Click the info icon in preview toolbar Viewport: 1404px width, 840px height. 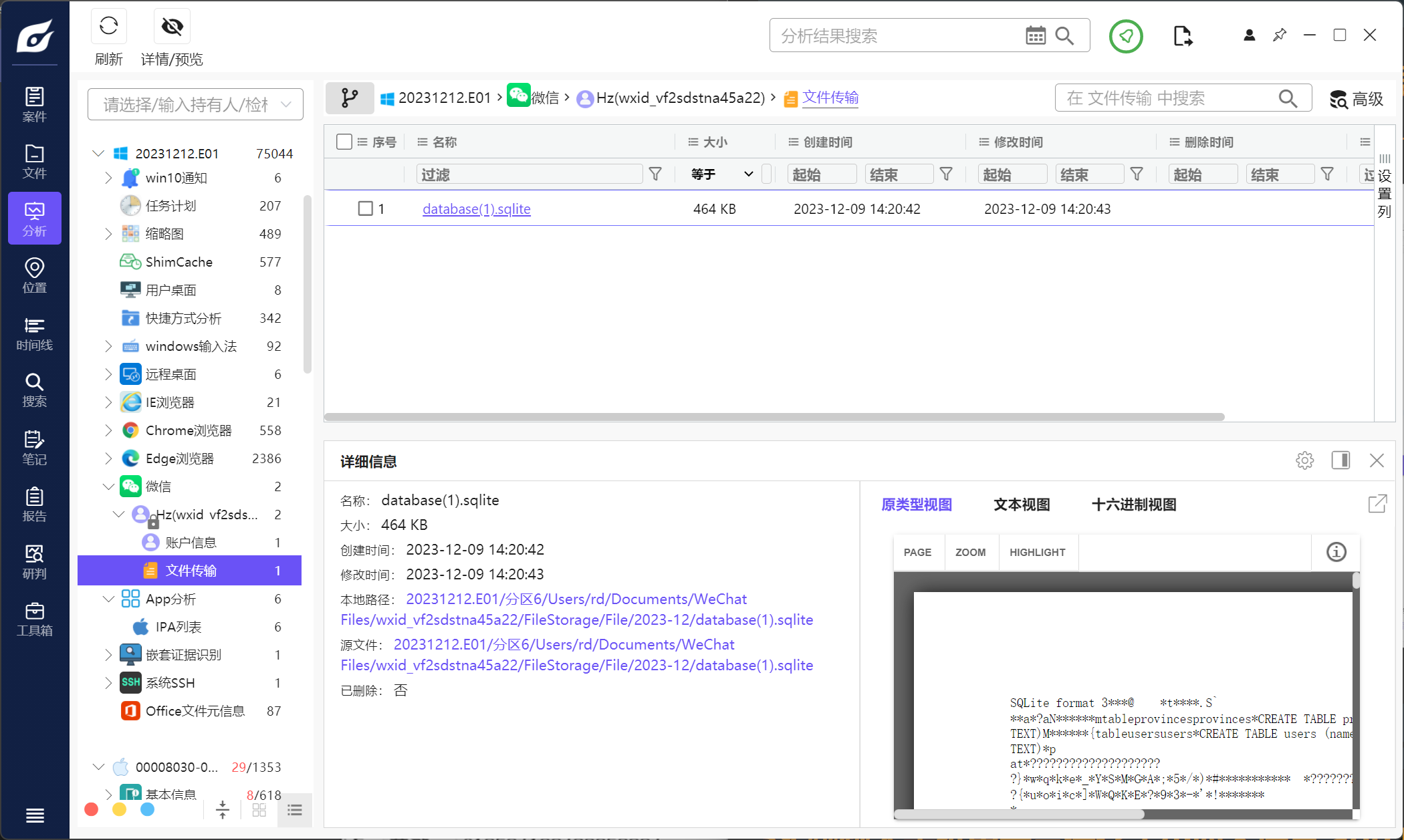[x=1336, y=552]
